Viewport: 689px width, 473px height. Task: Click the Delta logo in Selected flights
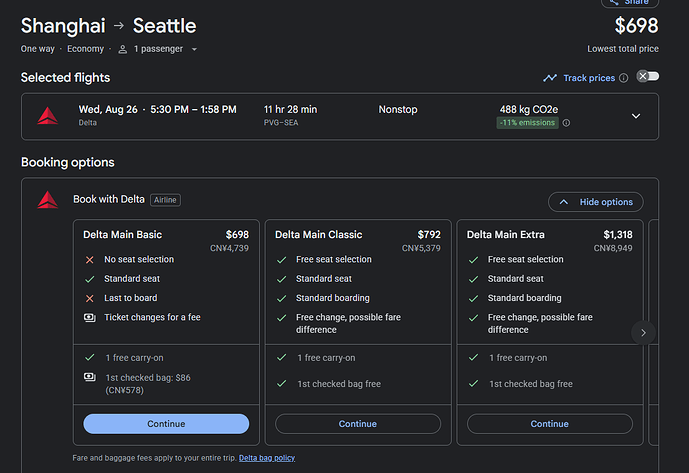[x=47, y=116]
